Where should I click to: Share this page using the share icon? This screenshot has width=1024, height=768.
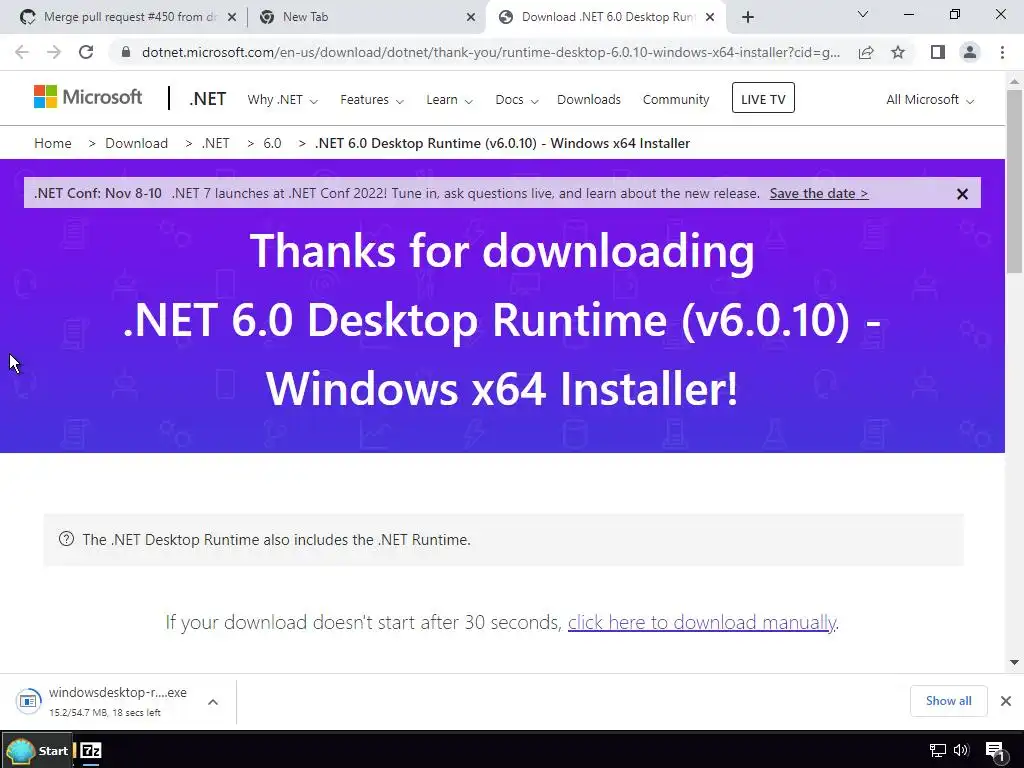click(x=866, y=52)
